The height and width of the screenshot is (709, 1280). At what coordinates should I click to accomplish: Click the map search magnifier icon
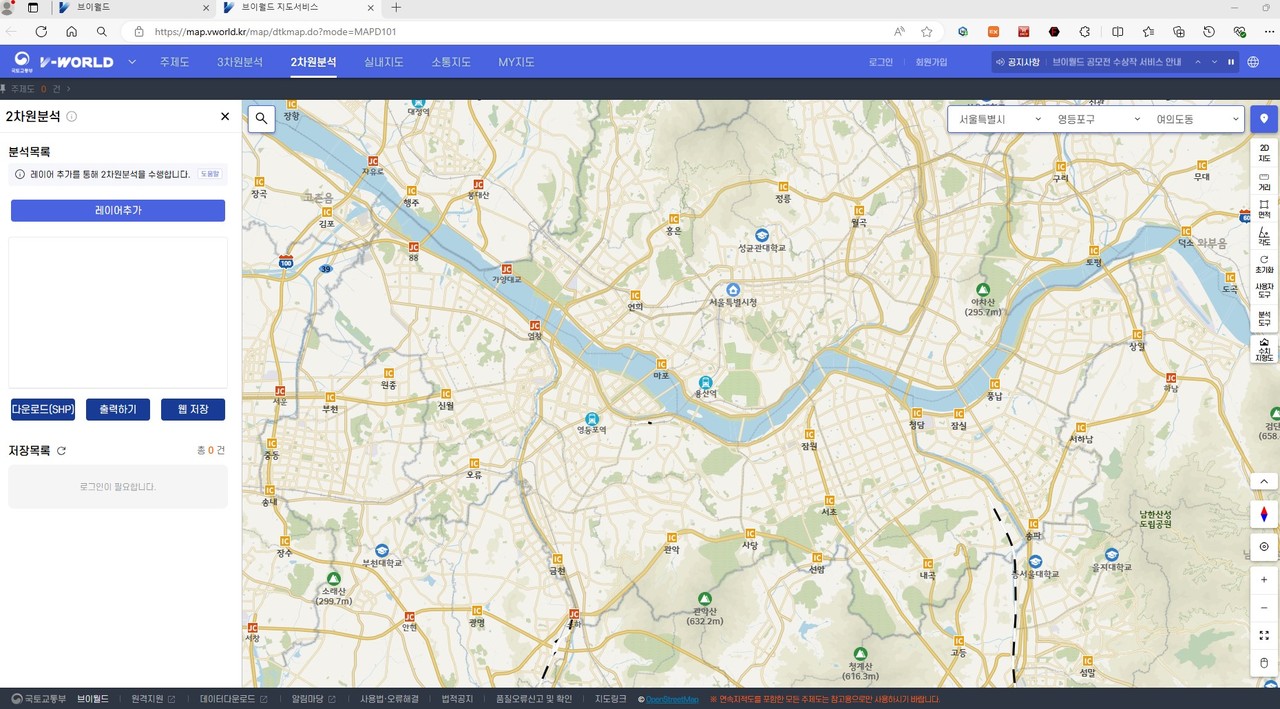pos(261,119)
